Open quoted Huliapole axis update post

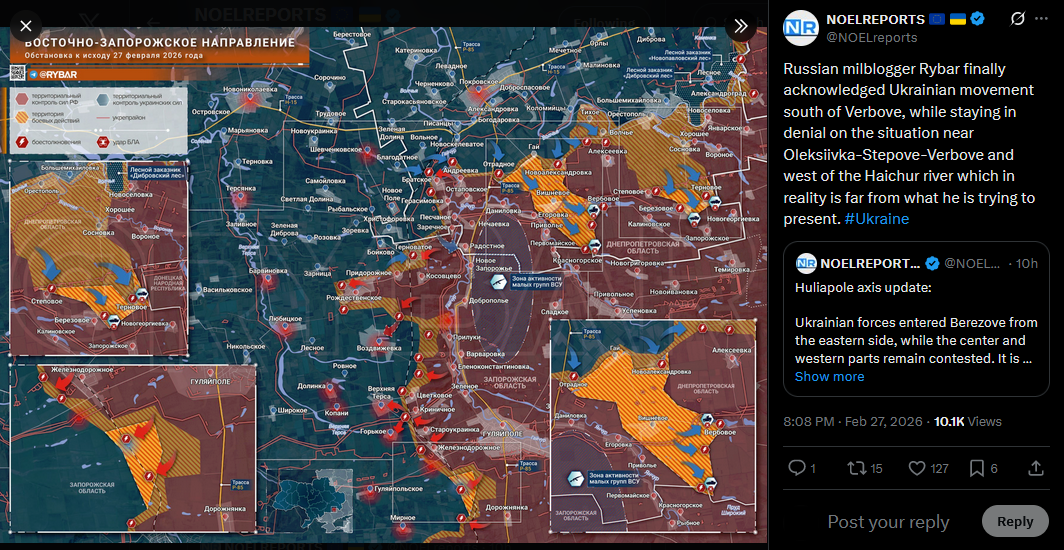916,319
